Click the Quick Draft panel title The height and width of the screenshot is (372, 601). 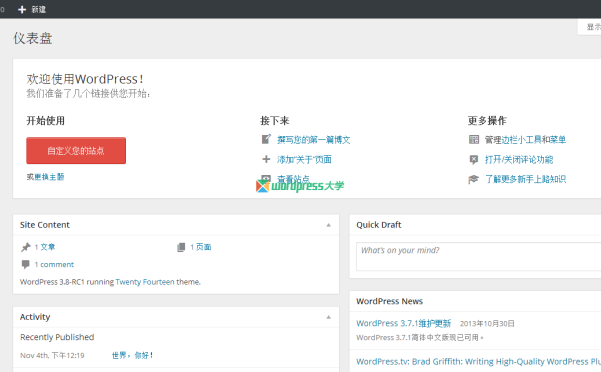pos(379,225)
